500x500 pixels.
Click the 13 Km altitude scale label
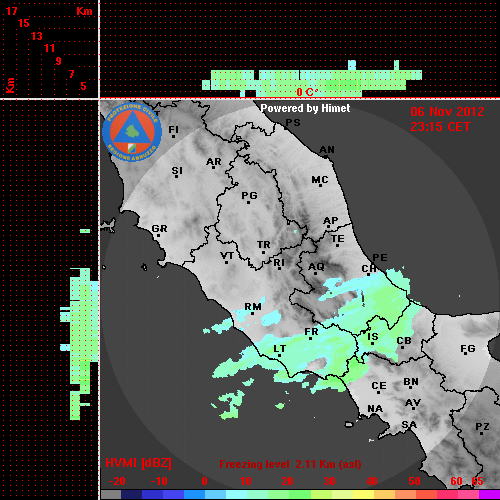37,36
